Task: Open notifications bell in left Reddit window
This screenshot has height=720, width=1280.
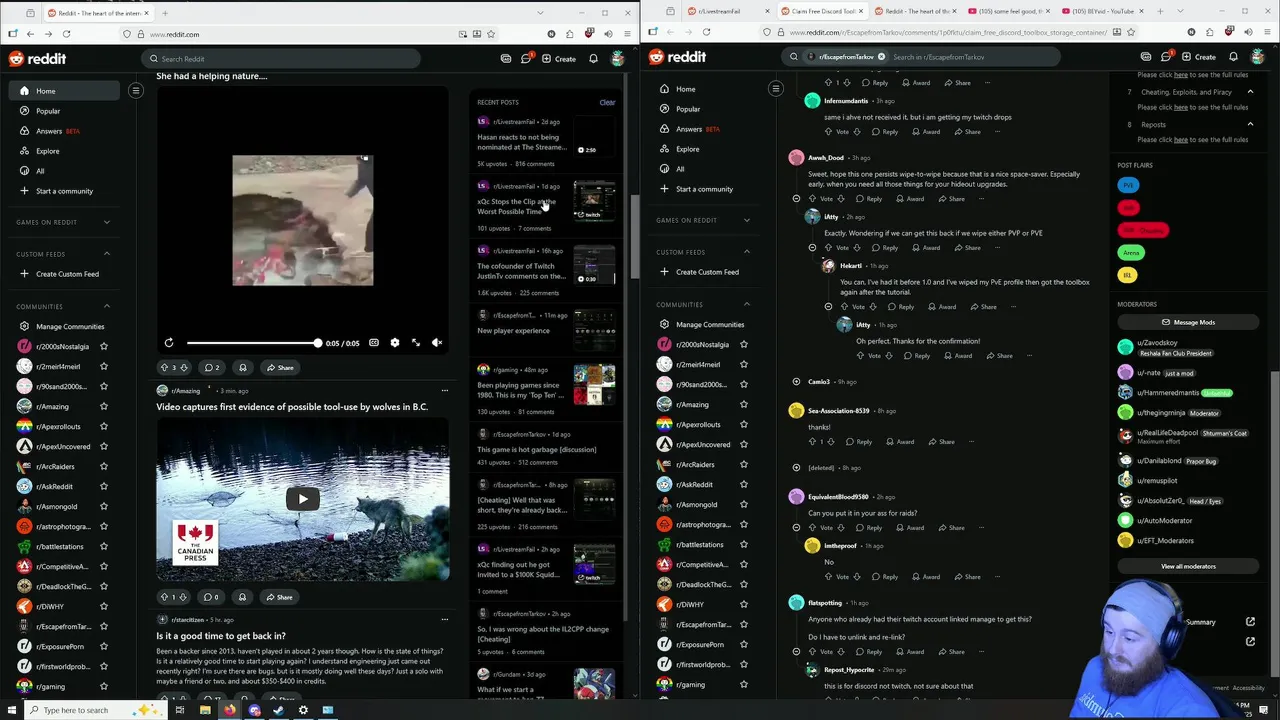Action: [593, 59]
